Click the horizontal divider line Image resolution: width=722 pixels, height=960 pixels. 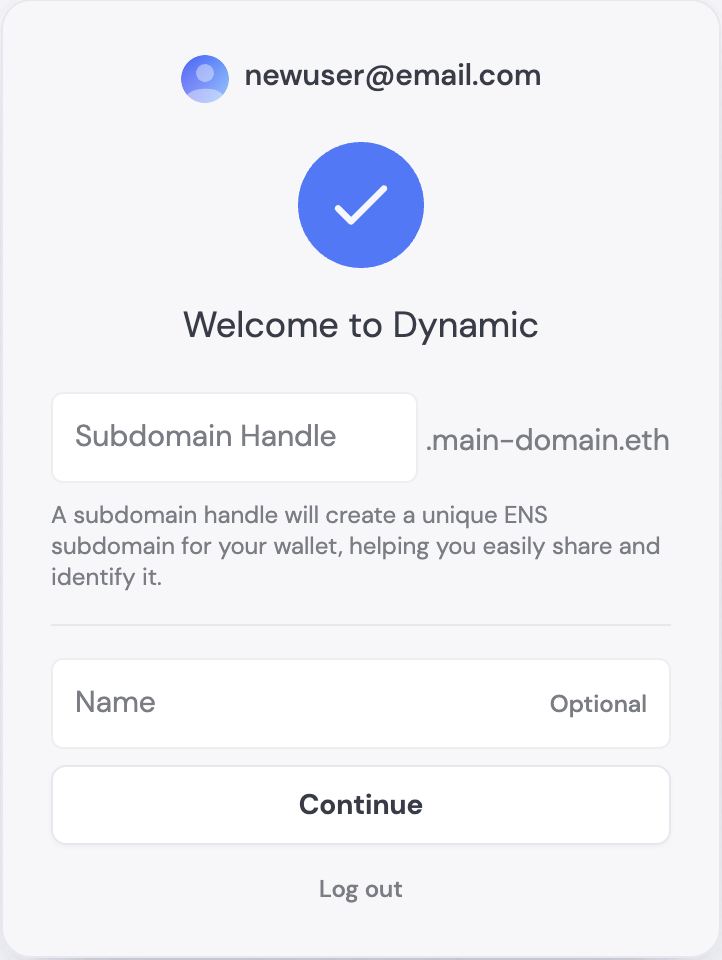pos(361,625)
